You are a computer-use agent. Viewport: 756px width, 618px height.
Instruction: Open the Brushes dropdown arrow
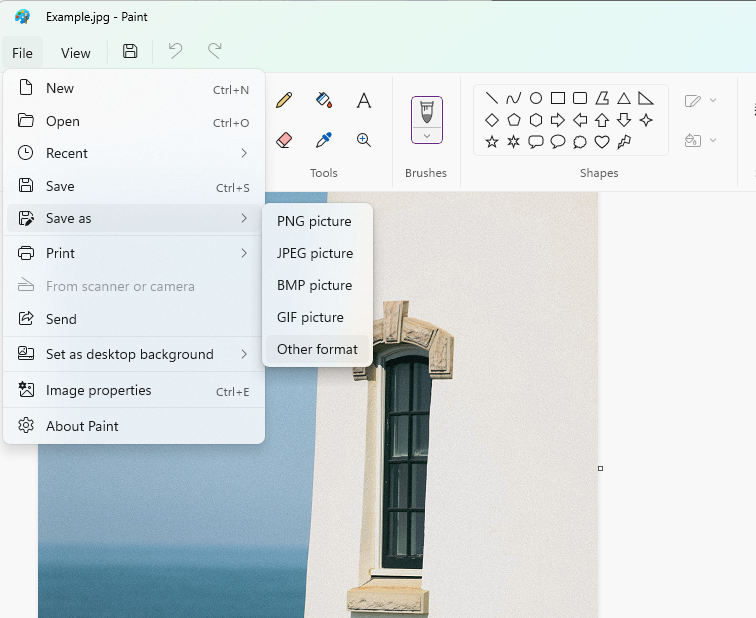point(427,136)
